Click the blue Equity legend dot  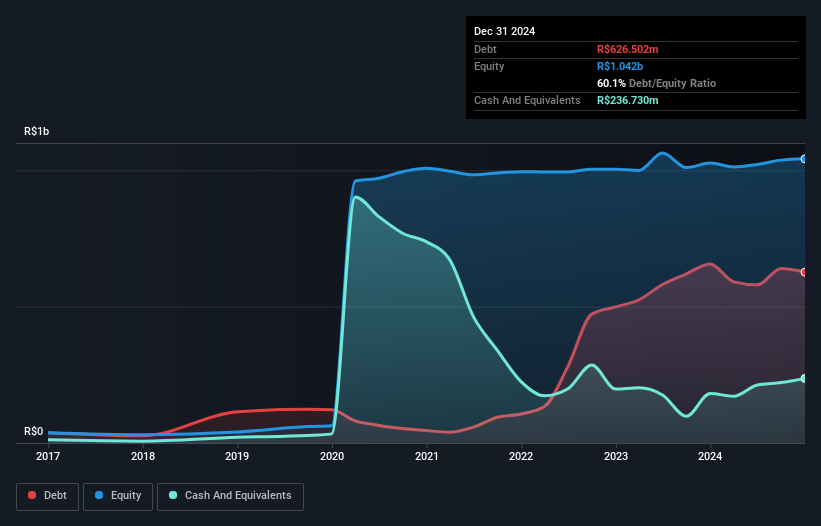99,495
